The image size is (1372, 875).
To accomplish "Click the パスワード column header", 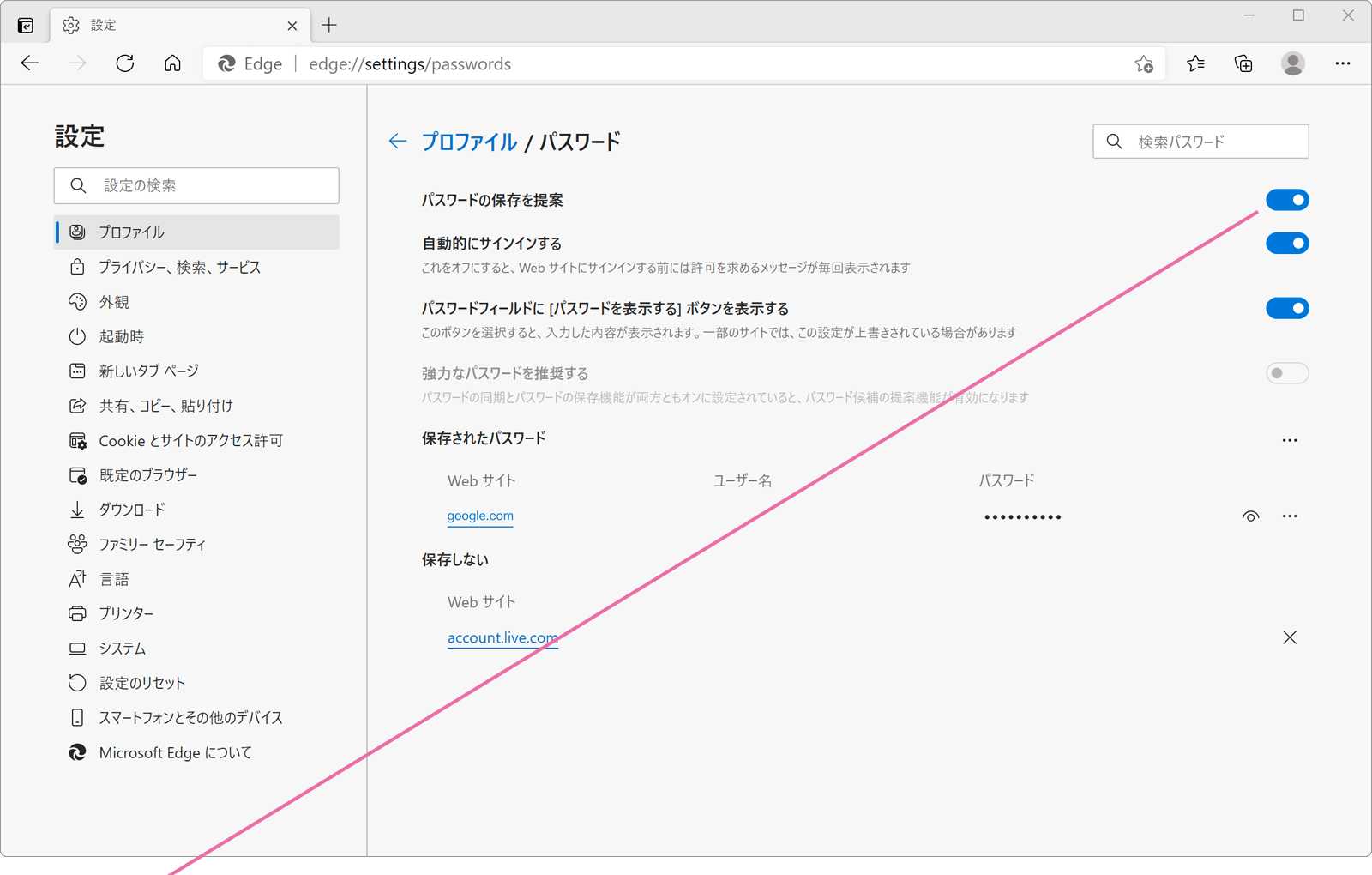I will click(1007, 480).
